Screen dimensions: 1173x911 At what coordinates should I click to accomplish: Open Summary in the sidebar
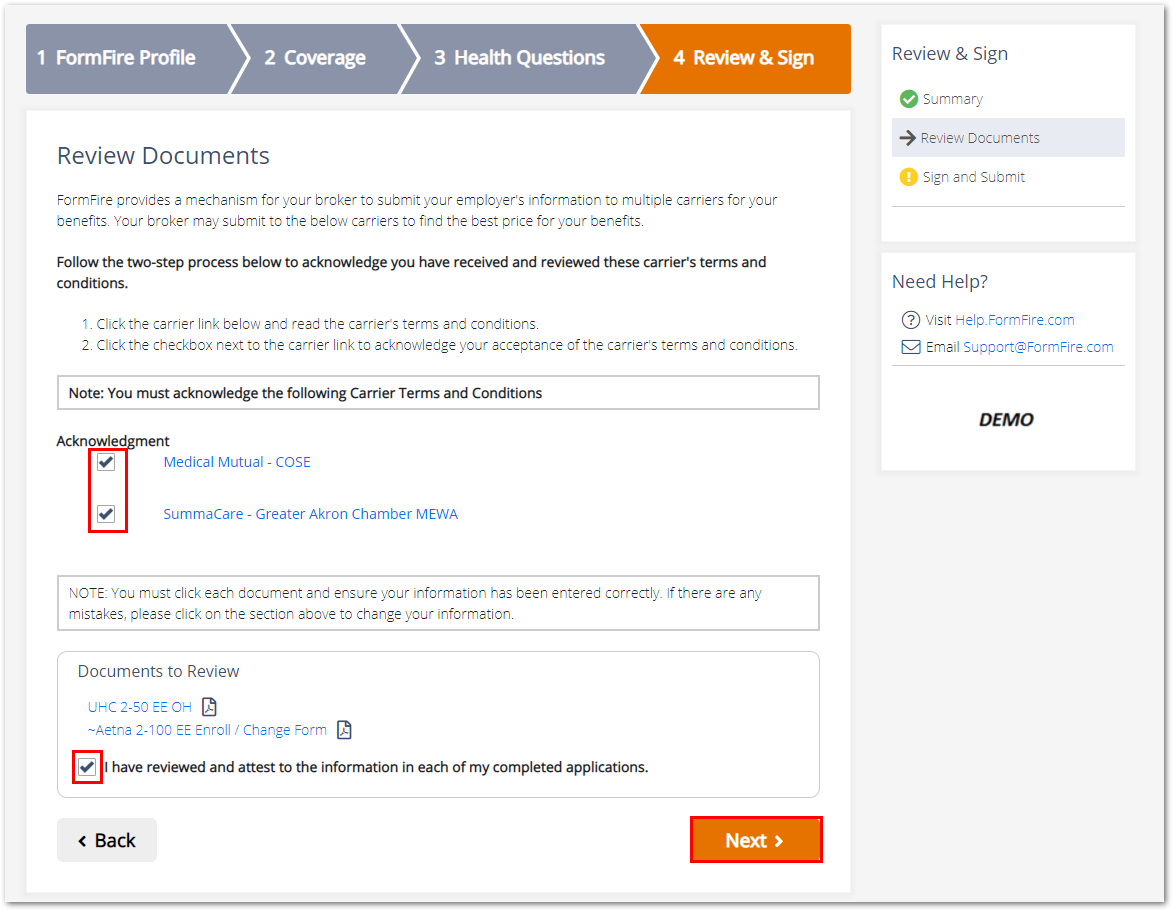952,99
